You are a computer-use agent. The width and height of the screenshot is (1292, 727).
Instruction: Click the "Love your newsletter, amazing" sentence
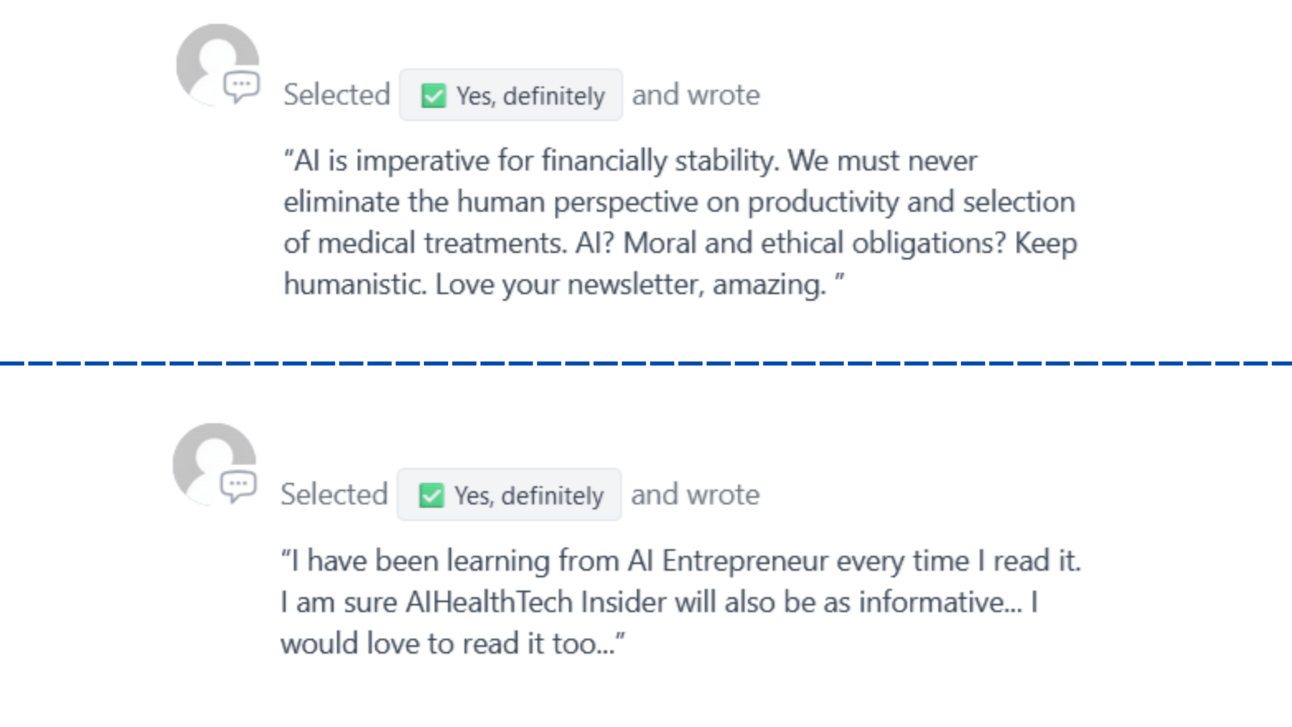pos(631,285)
